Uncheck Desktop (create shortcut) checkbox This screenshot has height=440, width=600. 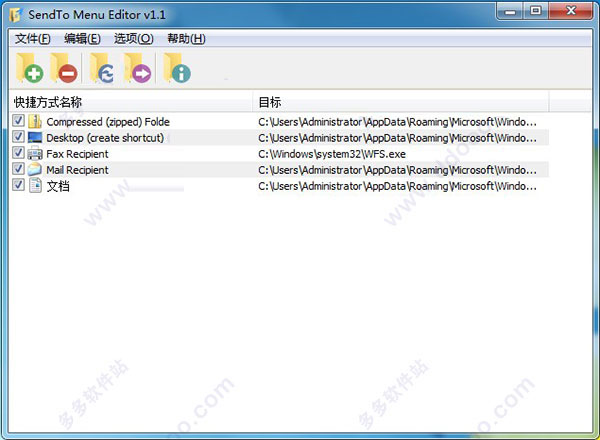pos(18,137)
